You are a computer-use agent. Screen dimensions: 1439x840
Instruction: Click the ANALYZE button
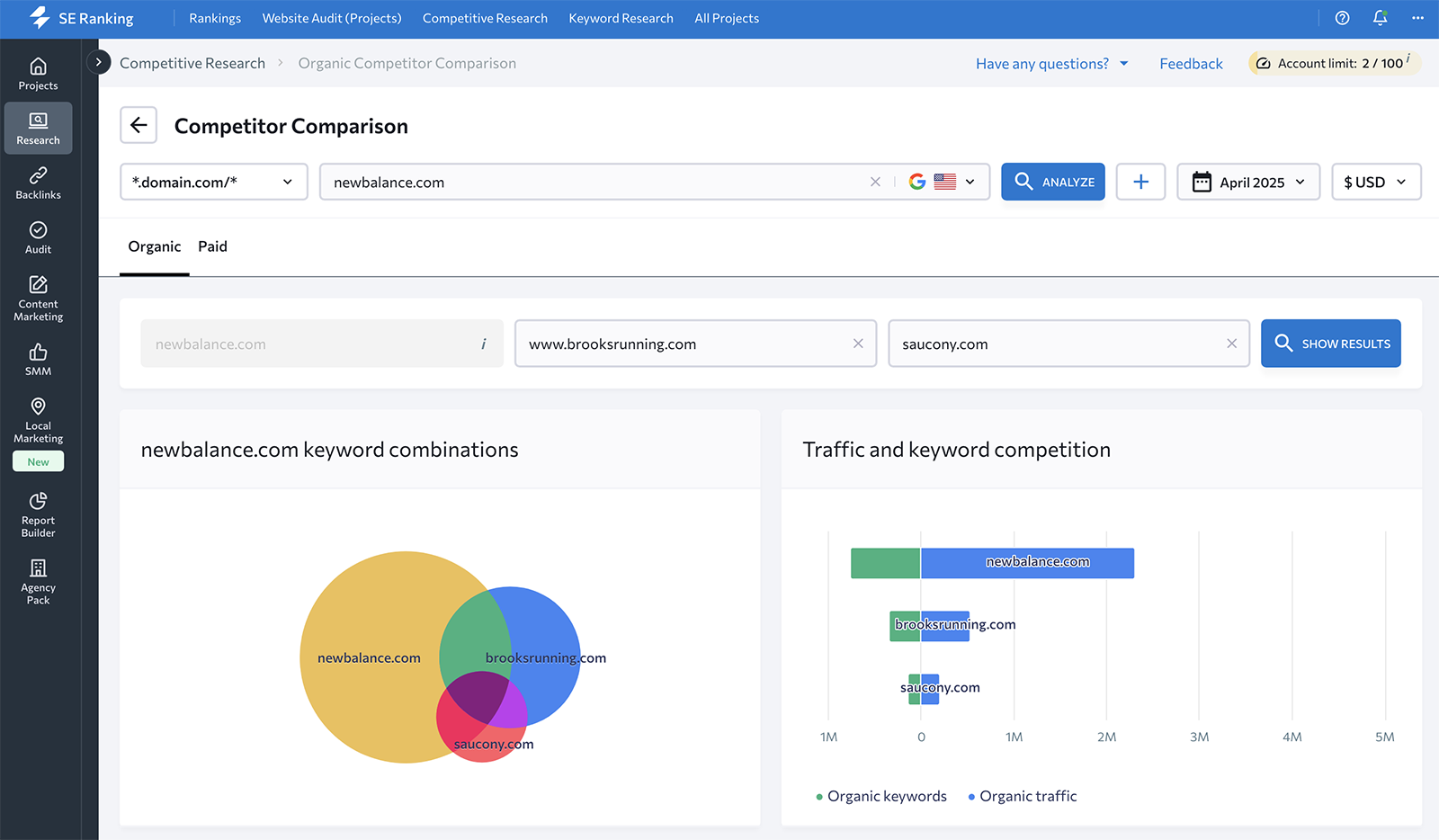coord(1053,182)
